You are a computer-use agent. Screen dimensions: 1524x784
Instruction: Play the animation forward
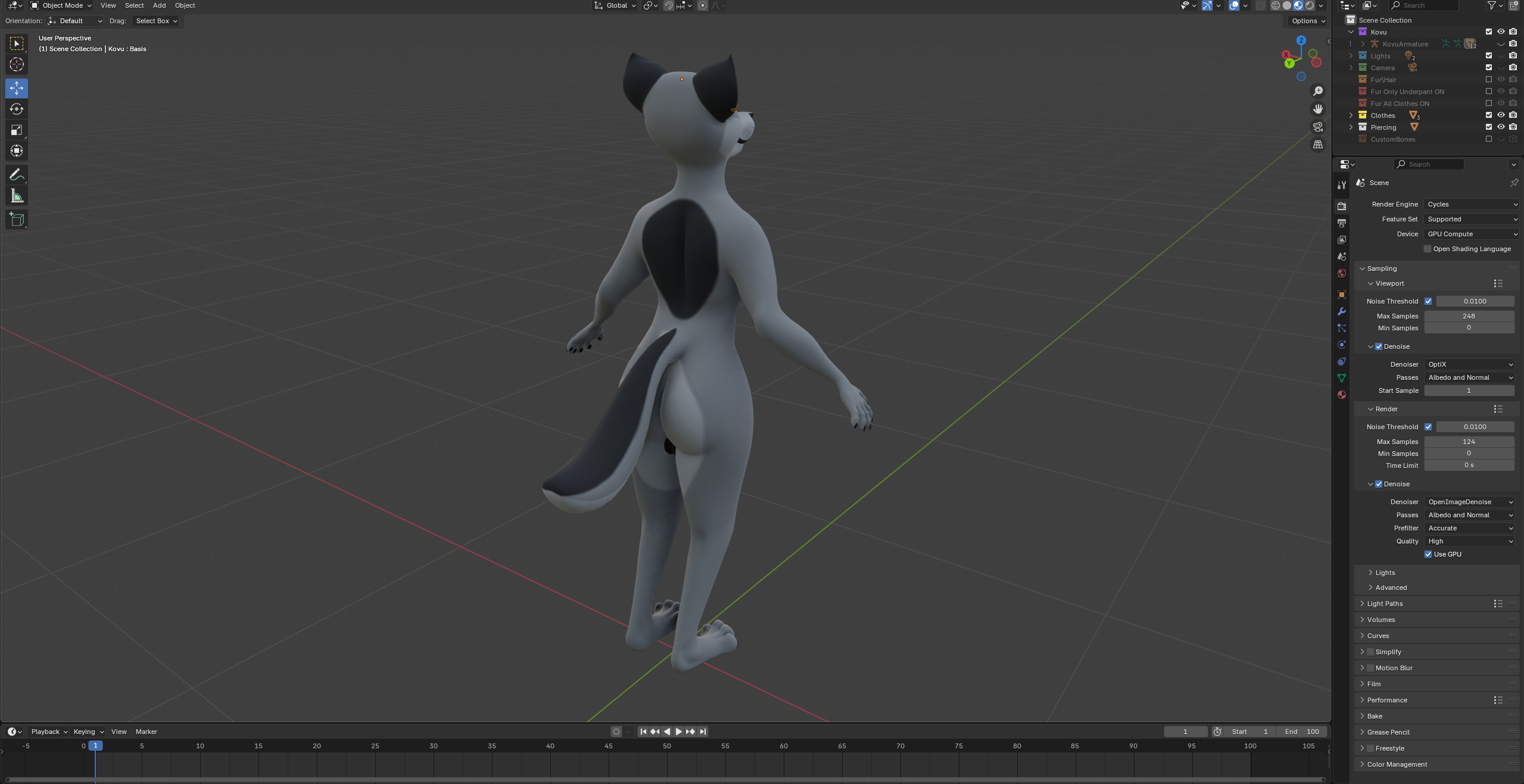(679, 732)
